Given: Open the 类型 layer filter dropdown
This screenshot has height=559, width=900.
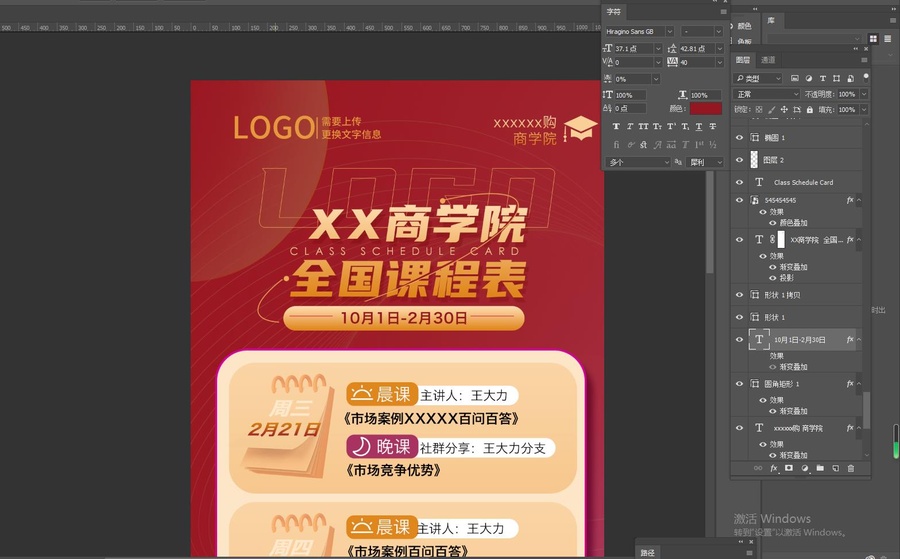Looking at the screenshot, I should (758, 78).
